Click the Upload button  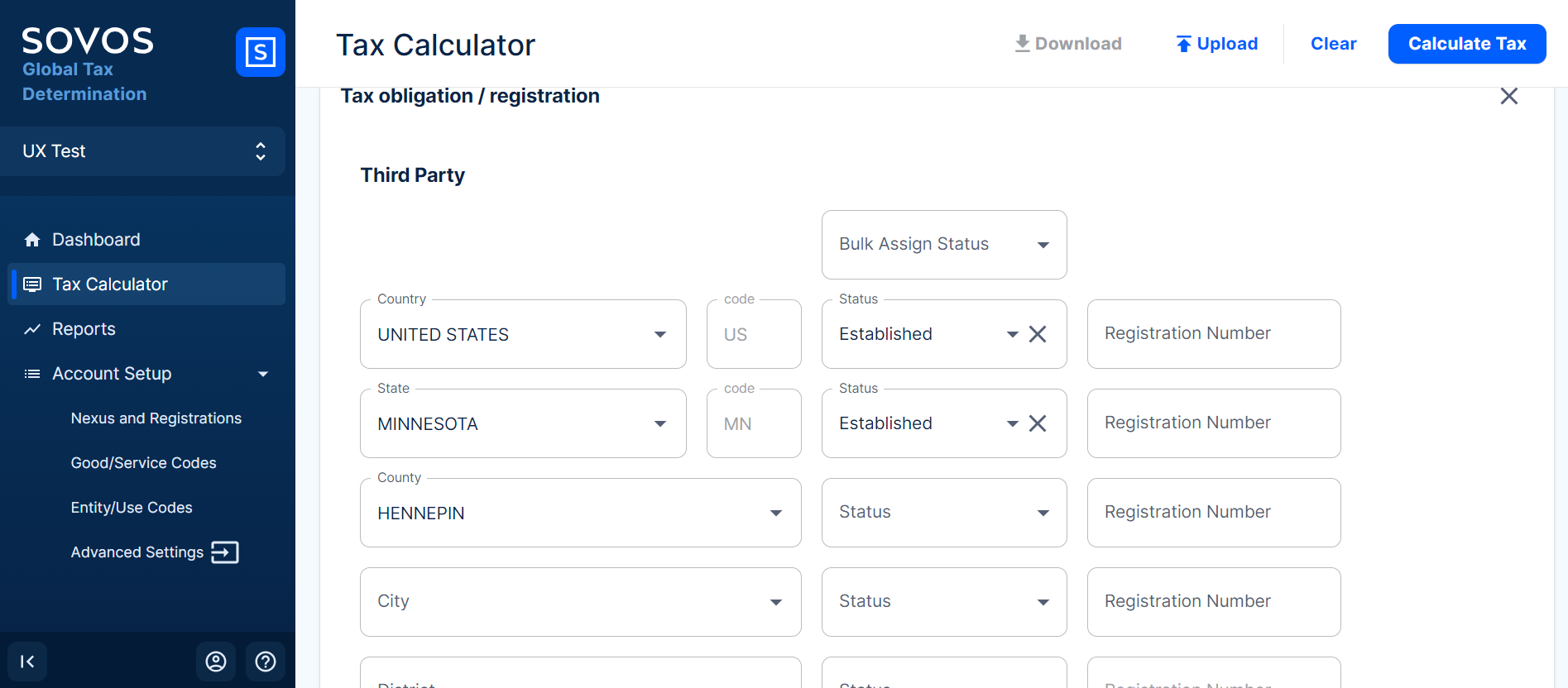pos(1216,44)
